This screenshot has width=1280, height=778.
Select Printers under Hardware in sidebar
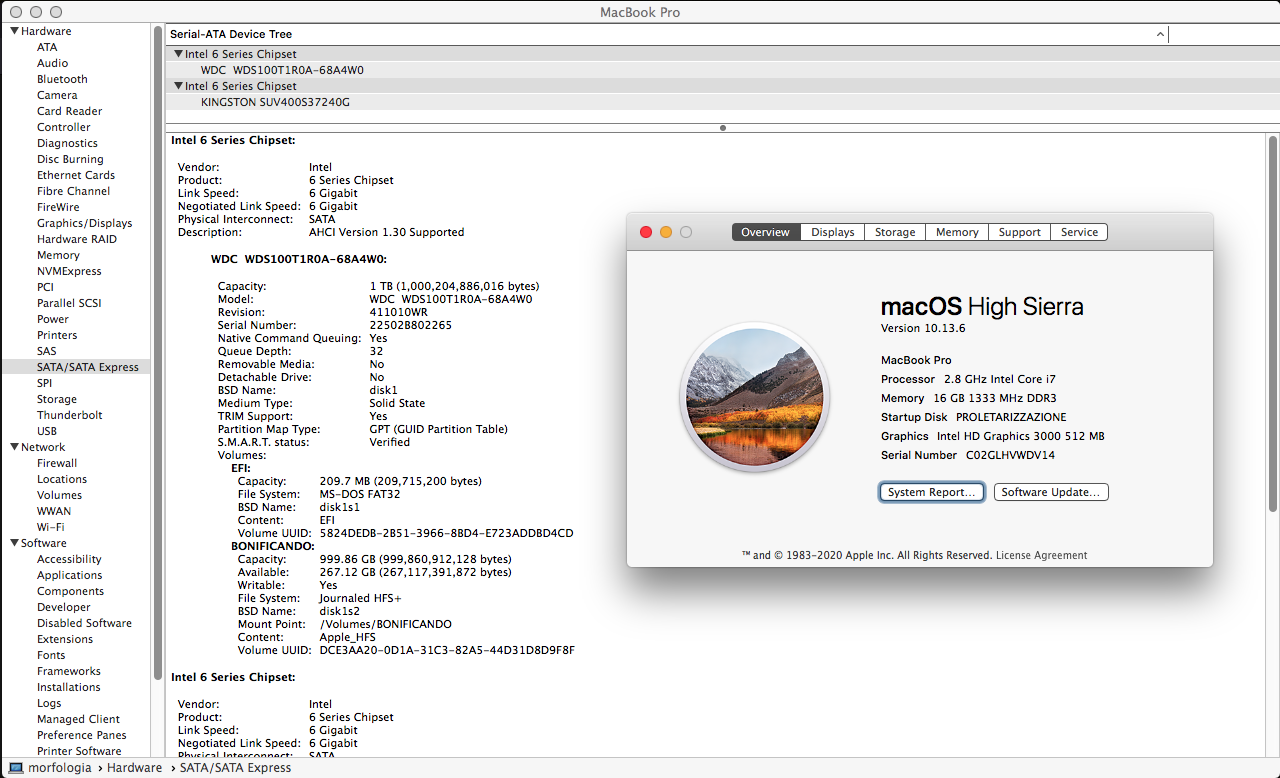[57, 335]
